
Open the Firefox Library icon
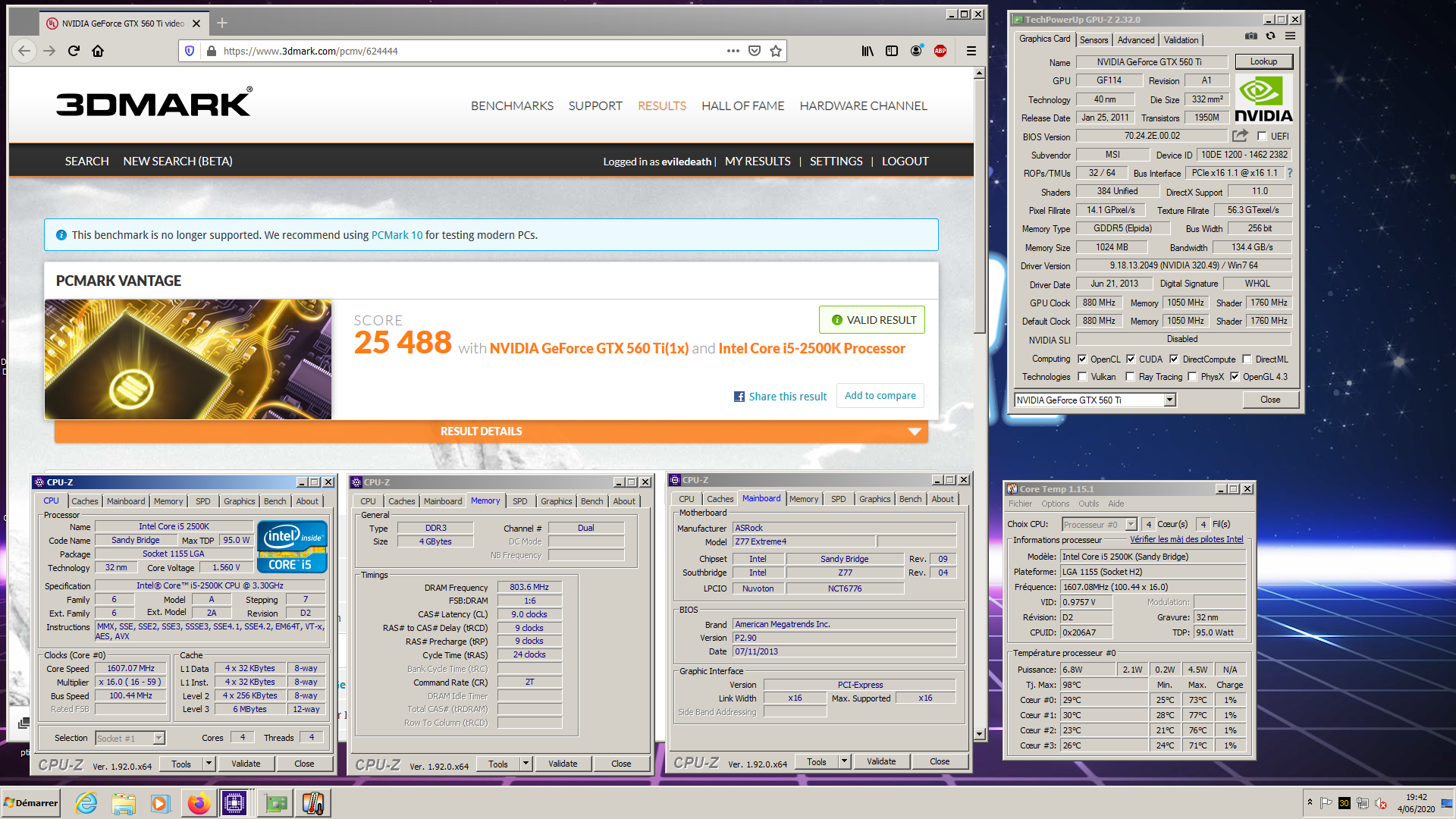(x=868, y=51)
